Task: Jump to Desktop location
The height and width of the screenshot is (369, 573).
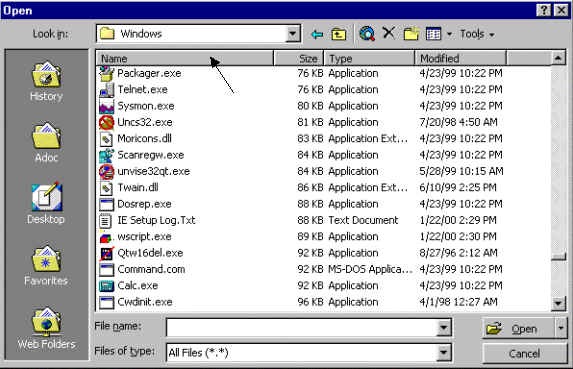Action: click(46, 203)
